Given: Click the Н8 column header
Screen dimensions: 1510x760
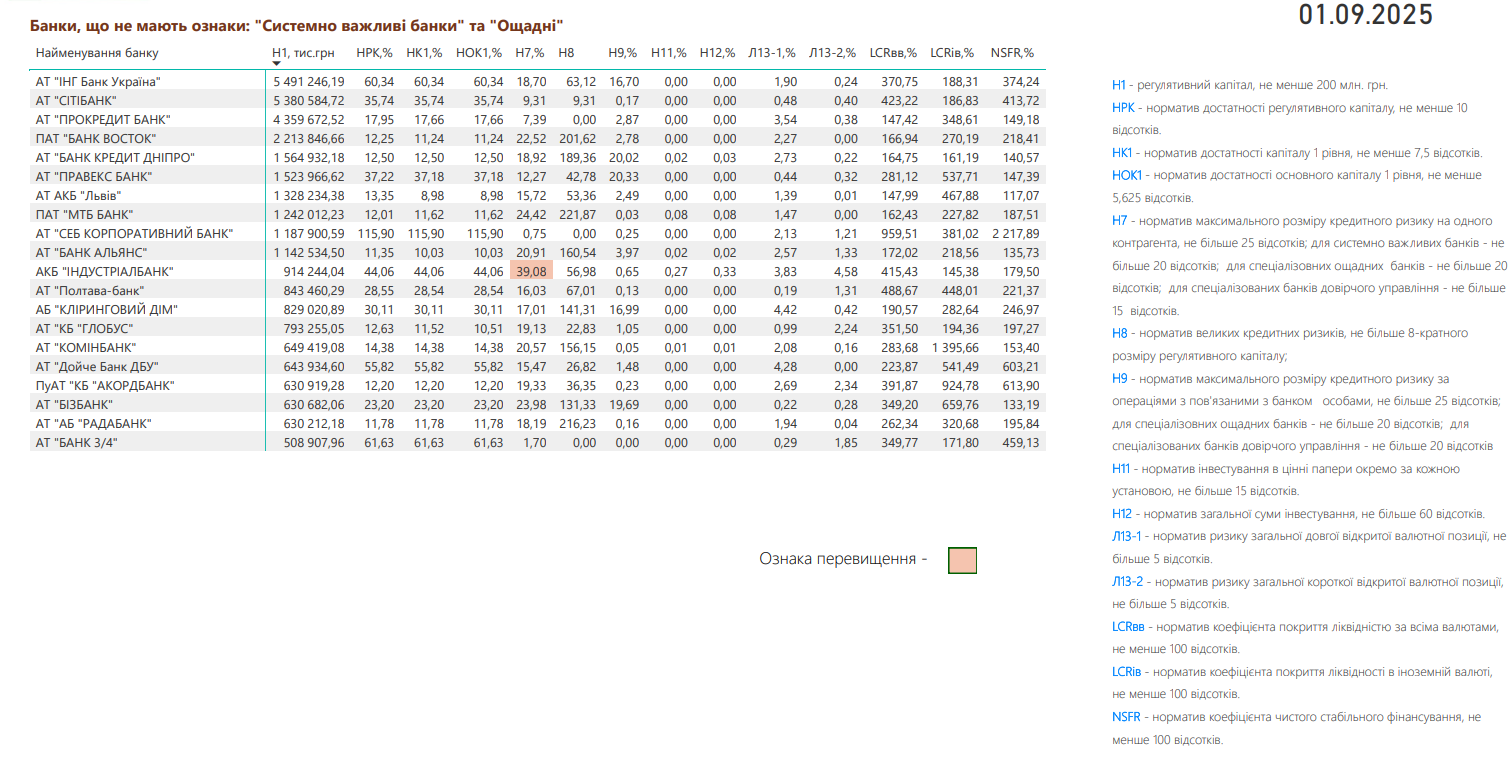Looking at the screenshot, I should (566, 52).
